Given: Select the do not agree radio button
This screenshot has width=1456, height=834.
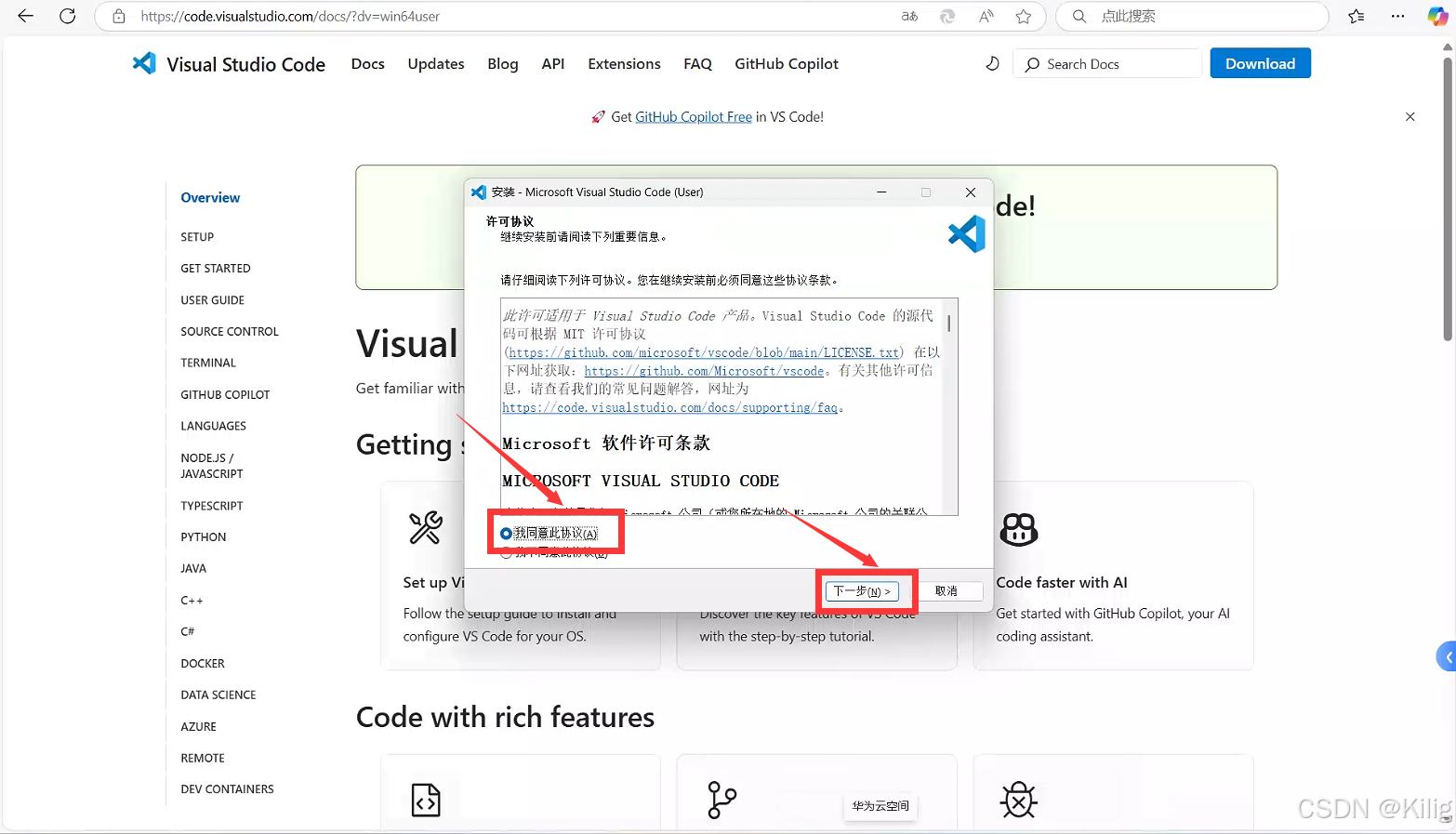Looking at the screenshot, I should 507,552.
